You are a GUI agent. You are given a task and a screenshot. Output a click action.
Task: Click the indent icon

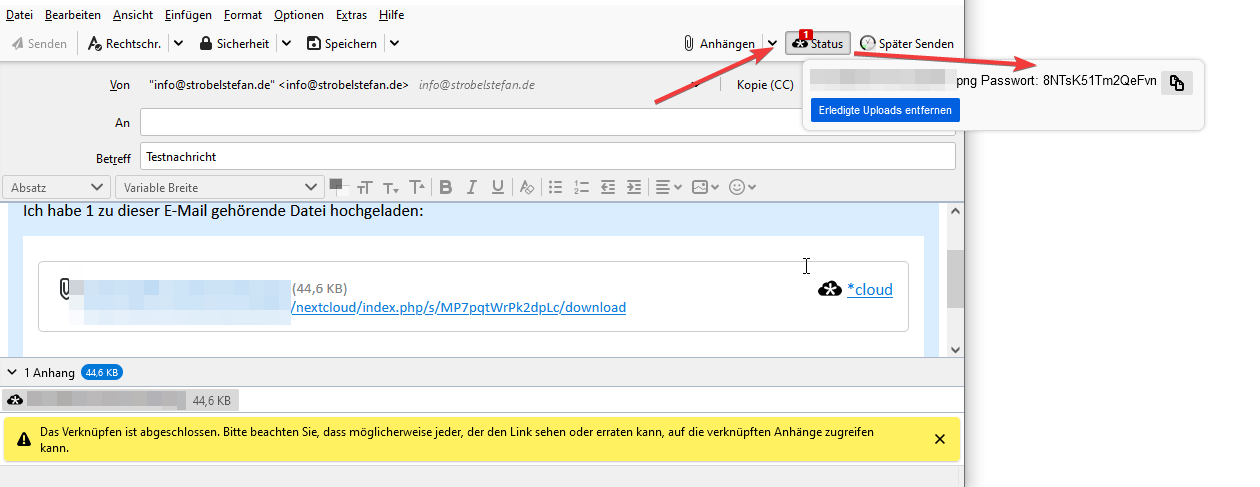coord(634,187)
